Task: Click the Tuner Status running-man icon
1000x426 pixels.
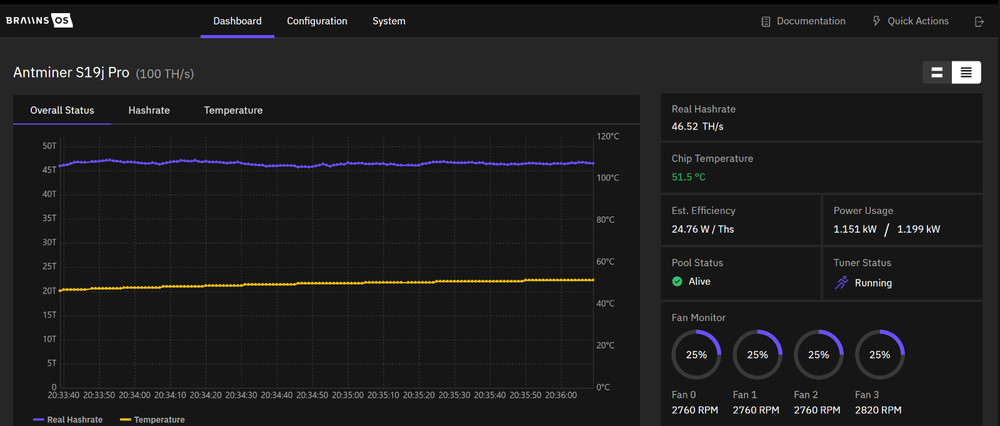Action: (842, 283)
